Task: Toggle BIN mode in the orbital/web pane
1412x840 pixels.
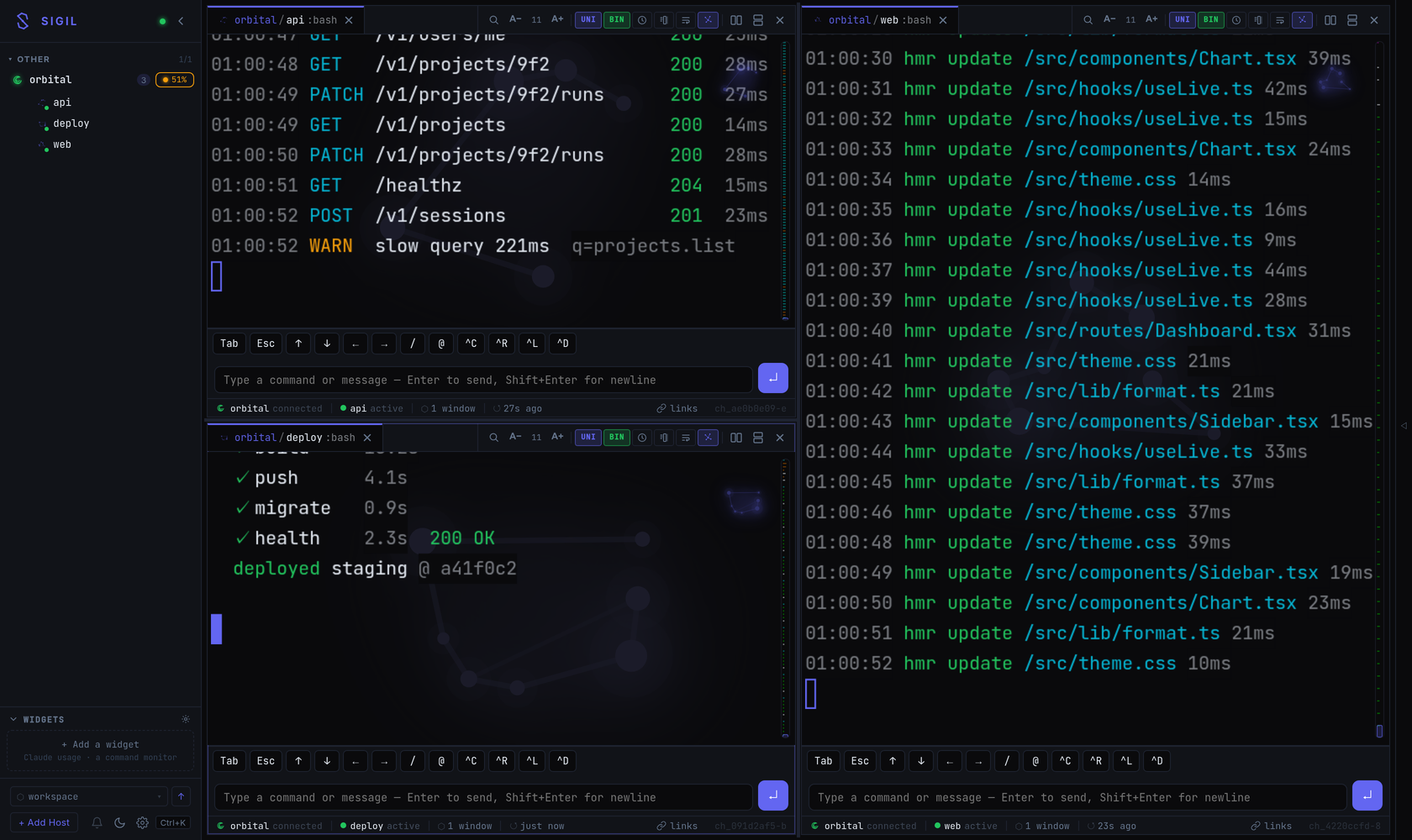Action: tap(1211, 20)
